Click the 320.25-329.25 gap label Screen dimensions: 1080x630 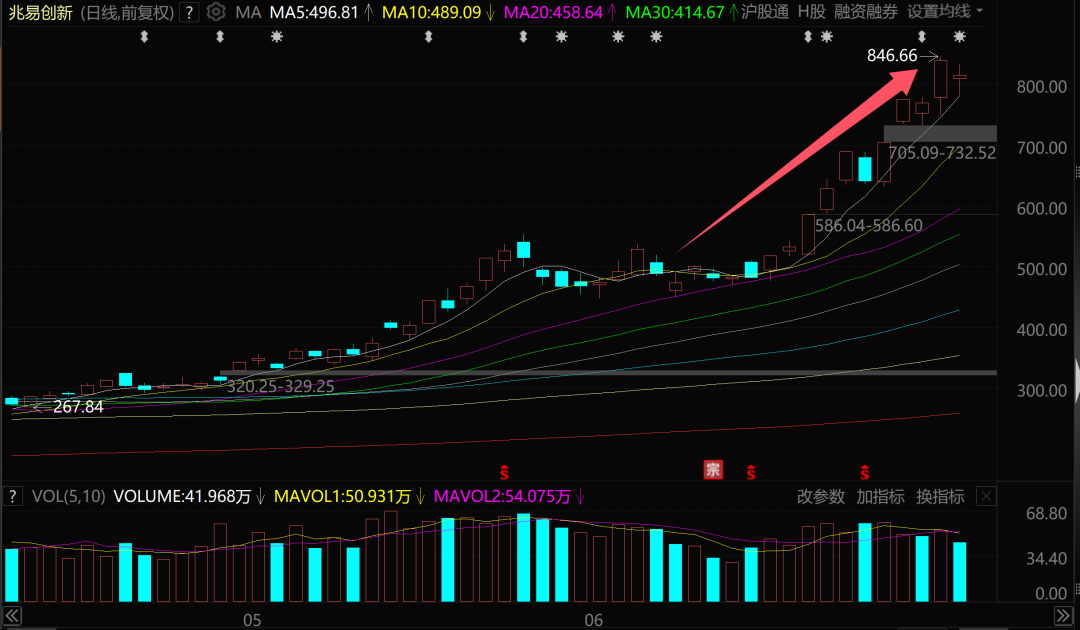(x=280, y=386)
